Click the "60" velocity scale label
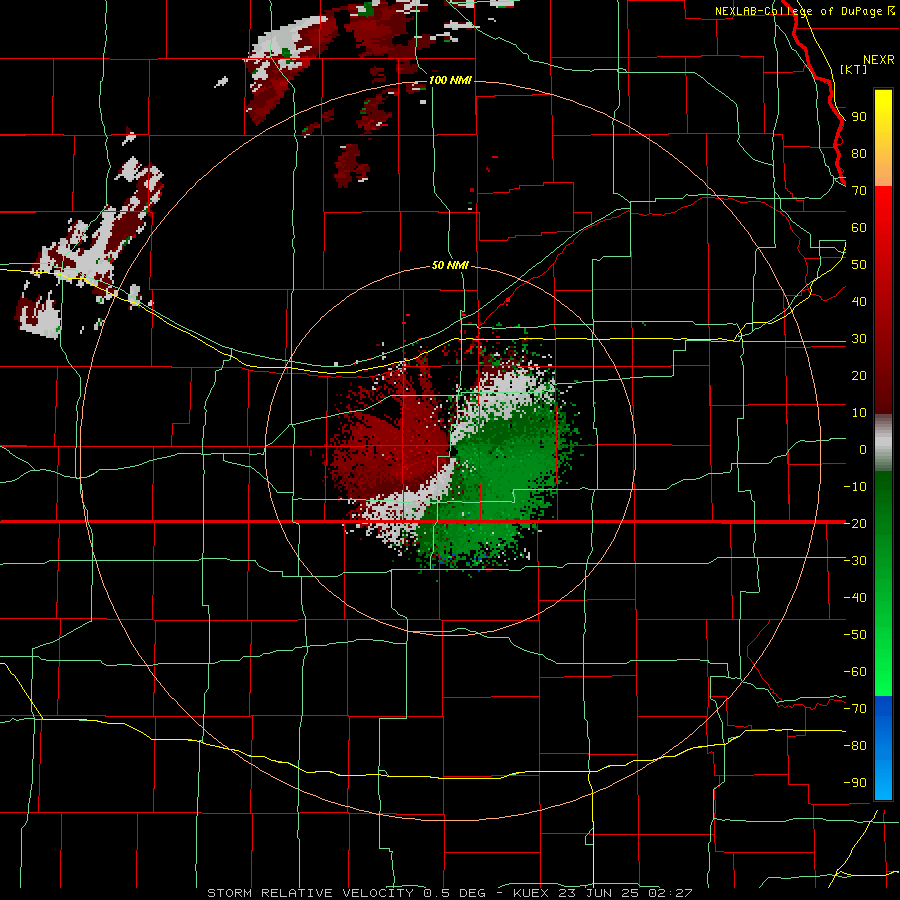Screen dimensions: 900x900 [859, 228]
